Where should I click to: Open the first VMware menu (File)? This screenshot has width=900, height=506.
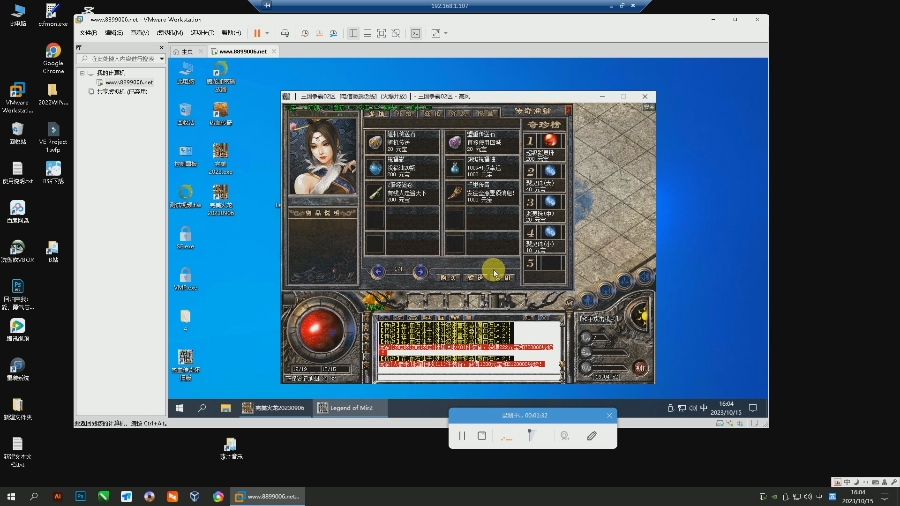[88, 33]
